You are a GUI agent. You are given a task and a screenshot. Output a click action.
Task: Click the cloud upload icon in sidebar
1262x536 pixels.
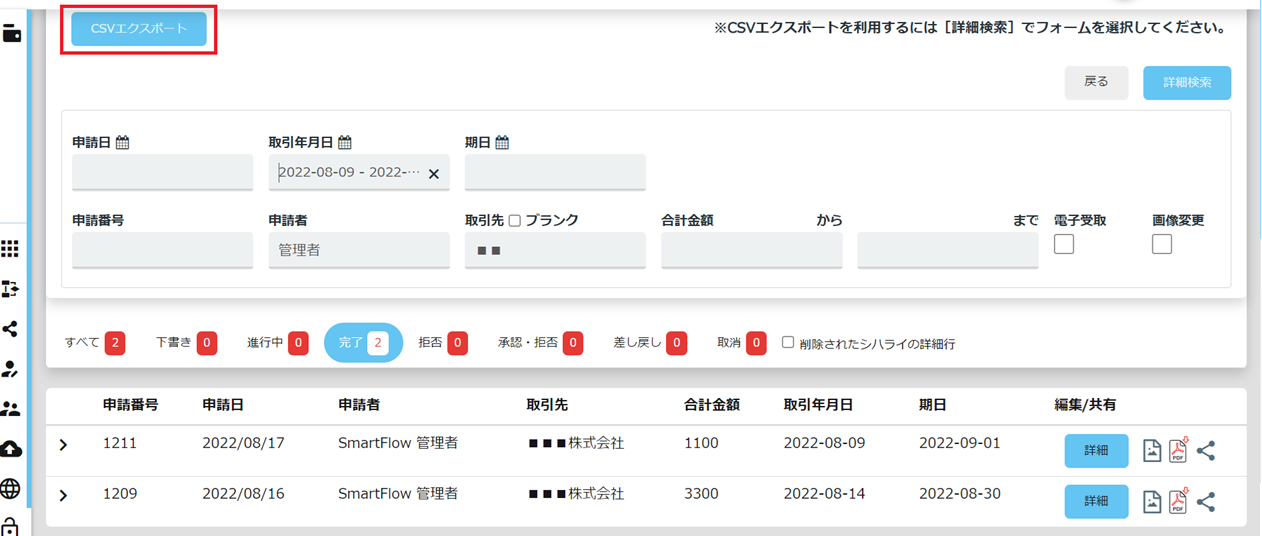(11, 449)
